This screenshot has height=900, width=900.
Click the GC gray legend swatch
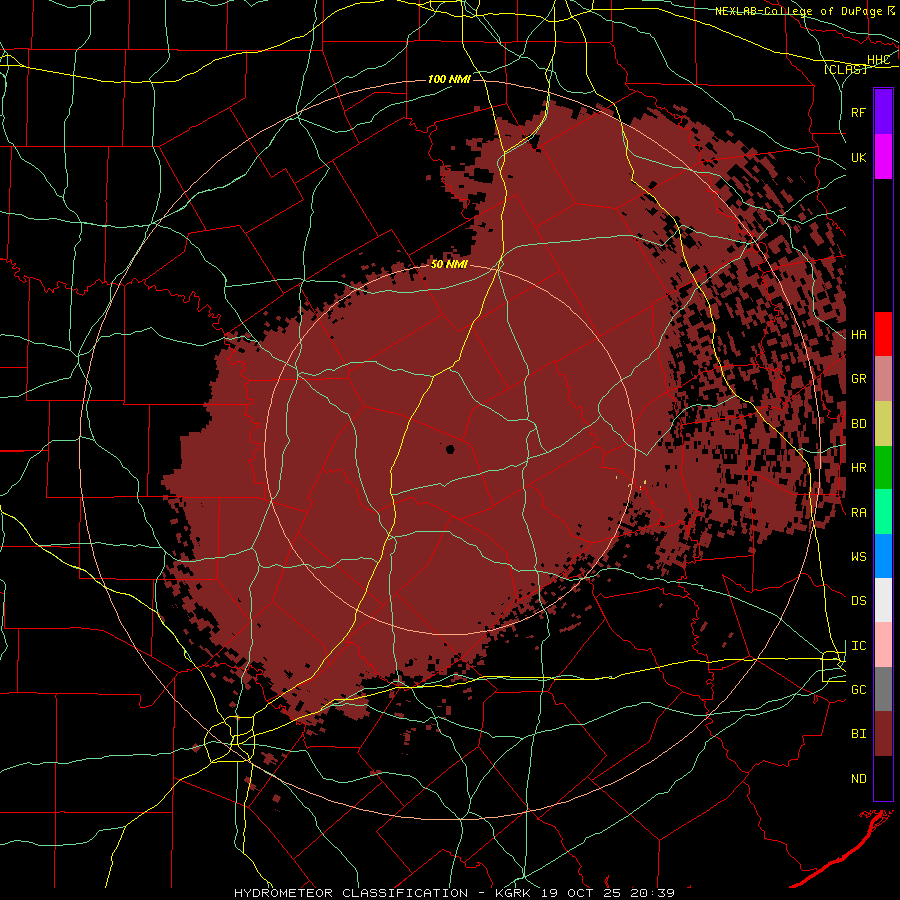883,689
